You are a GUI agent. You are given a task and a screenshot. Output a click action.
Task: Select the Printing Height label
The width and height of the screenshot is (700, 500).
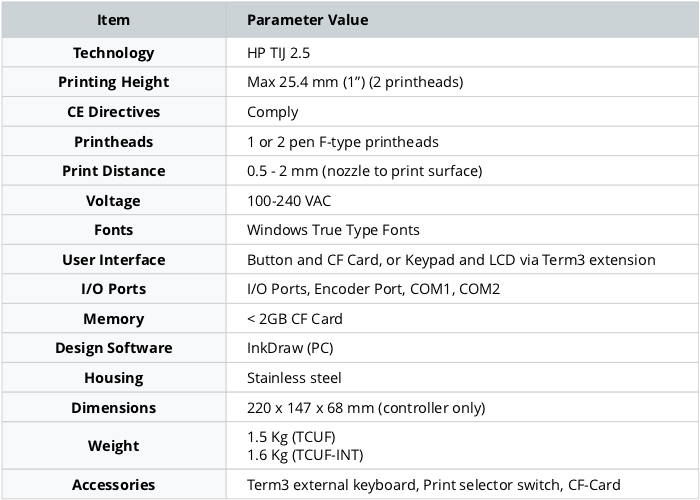click(x=113, y=82)
